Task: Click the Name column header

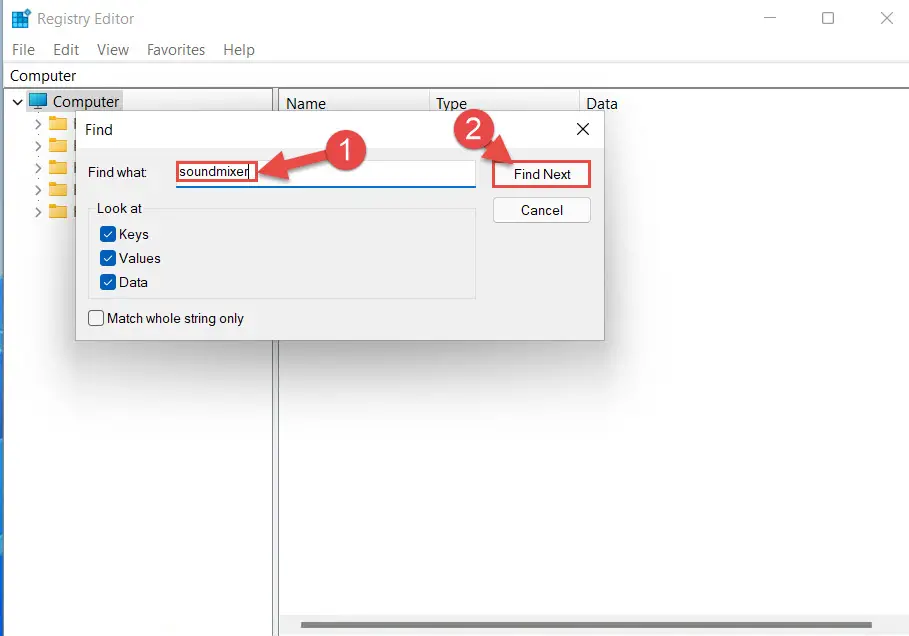Action: coord(354,103)
